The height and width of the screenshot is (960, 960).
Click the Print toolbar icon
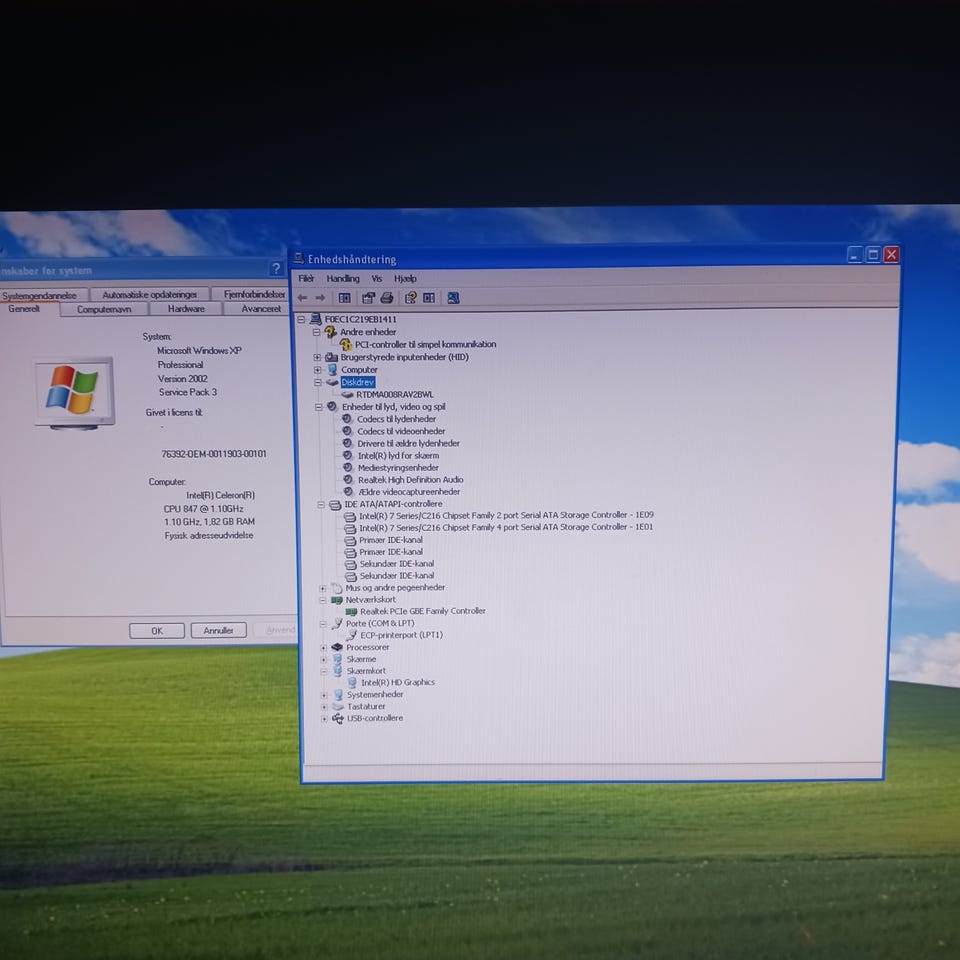[x=386, y=298]
